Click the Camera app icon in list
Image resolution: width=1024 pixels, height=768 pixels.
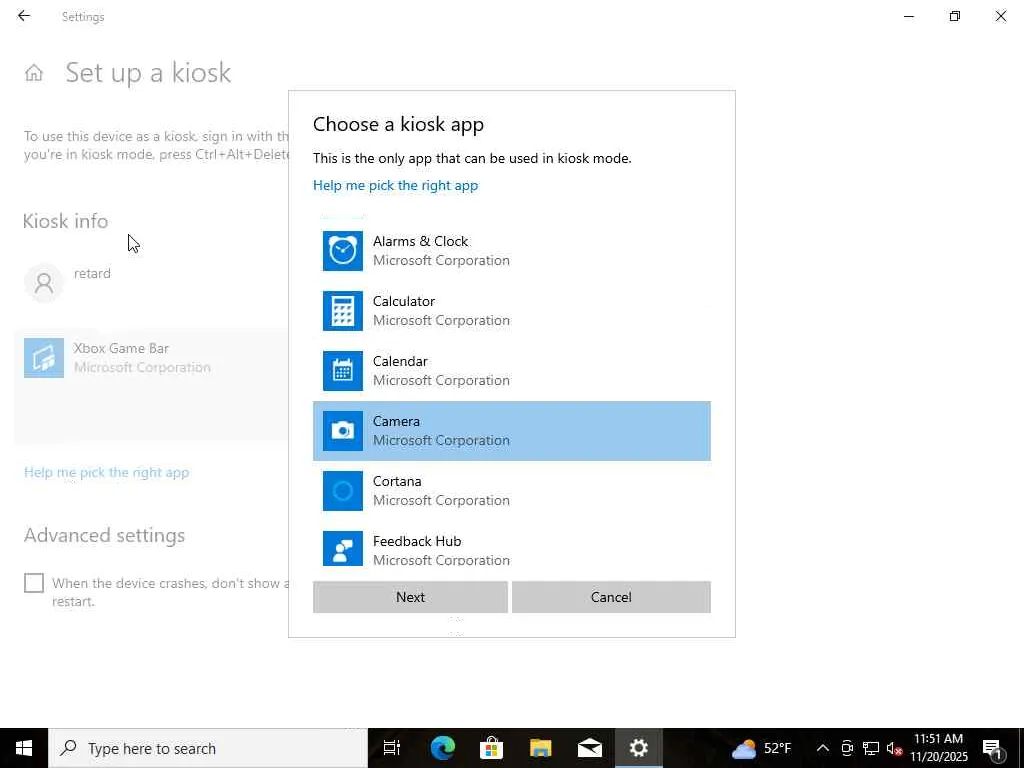(x=343, y=431)
